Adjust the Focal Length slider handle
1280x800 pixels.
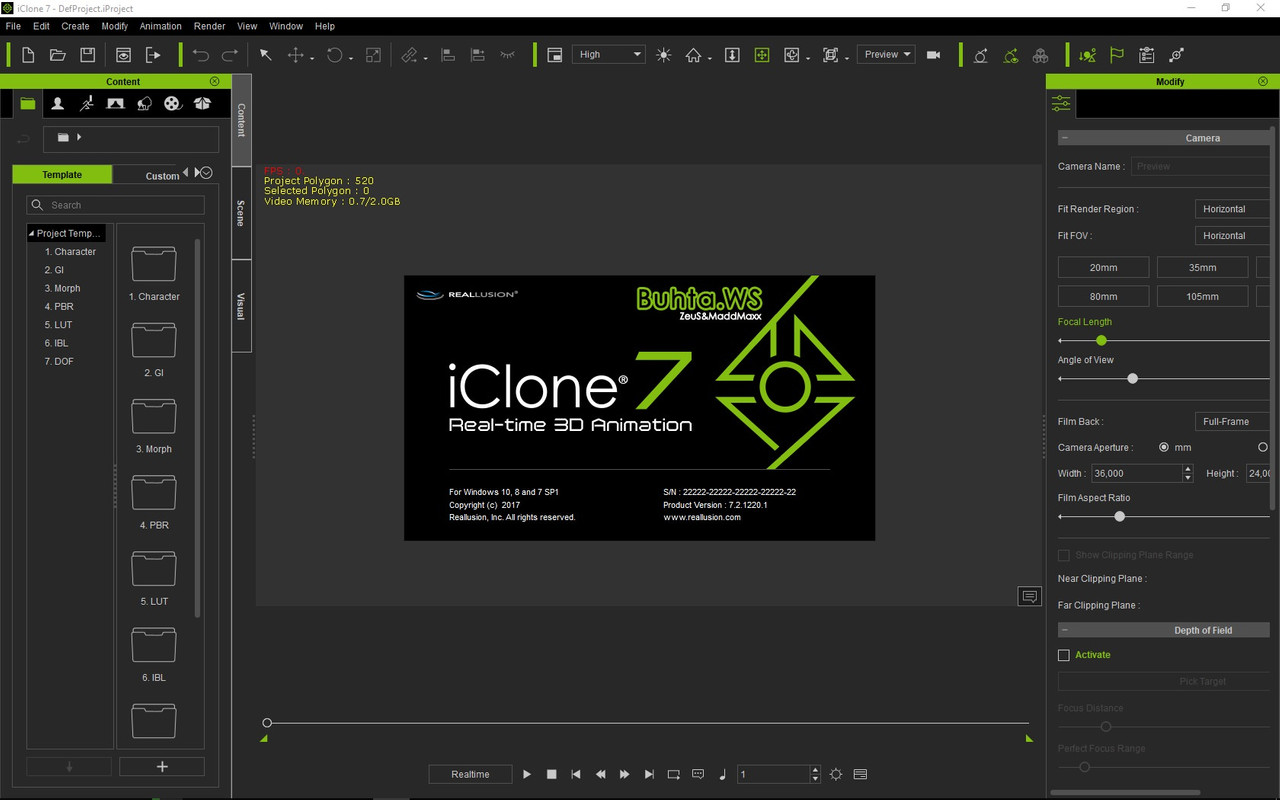pos(1101,341)
